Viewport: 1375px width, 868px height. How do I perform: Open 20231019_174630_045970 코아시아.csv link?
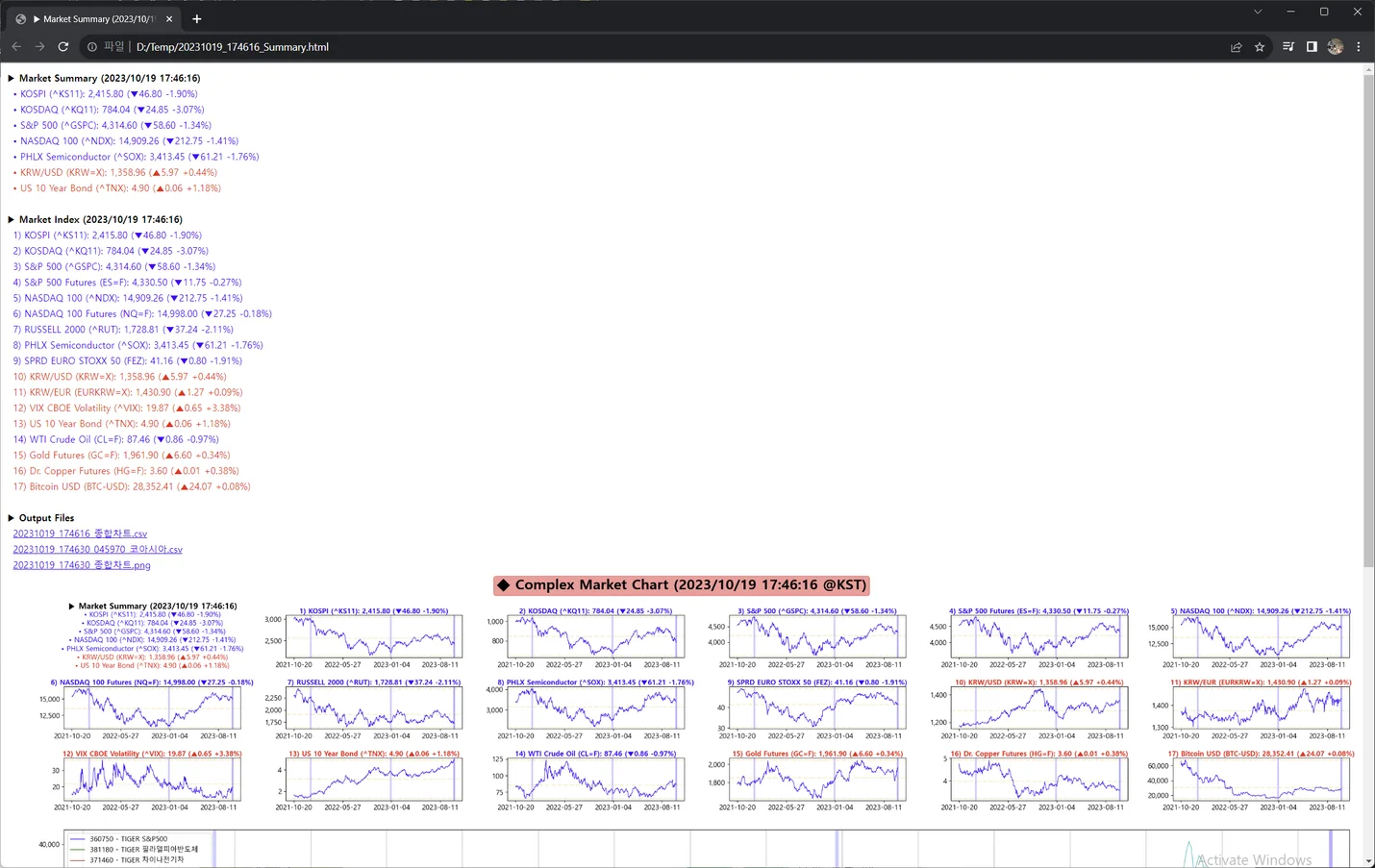97,549
